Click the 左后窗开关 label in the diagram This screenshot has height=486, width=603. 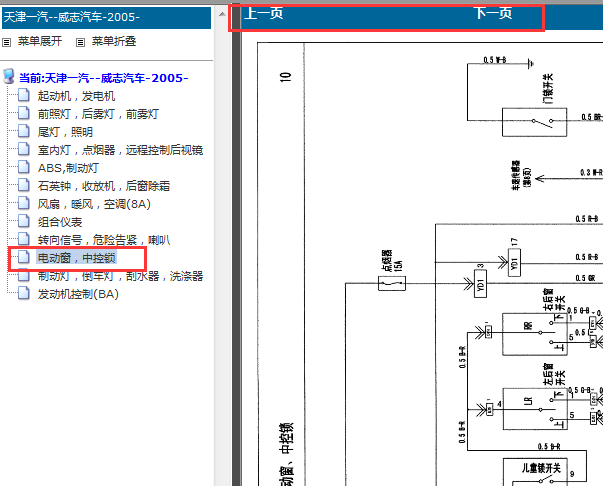[x=554, y=374]
